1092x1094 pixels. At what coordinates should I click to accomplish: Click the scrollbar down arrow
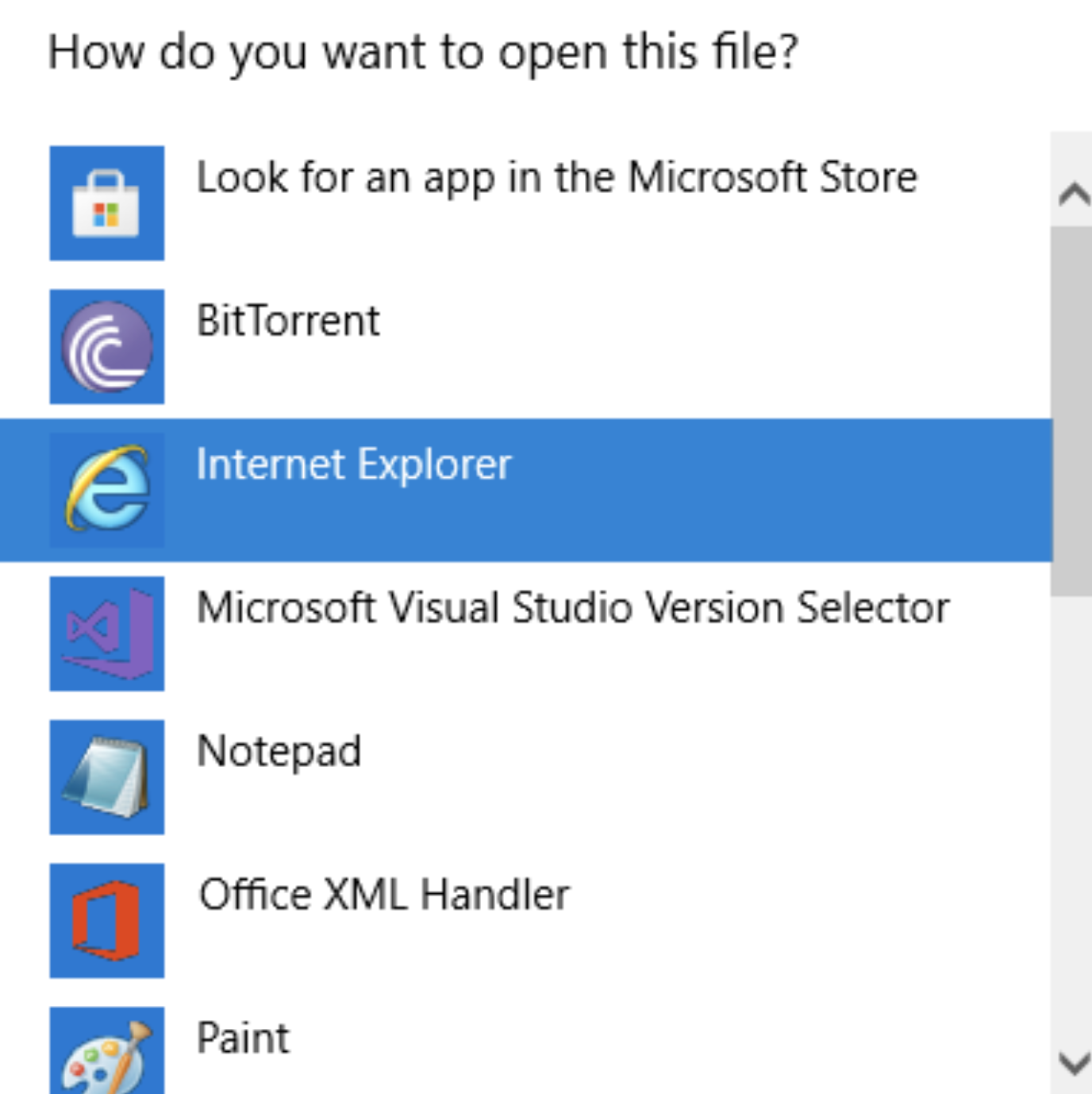pyautogui.click(x=1073, y=1062)
